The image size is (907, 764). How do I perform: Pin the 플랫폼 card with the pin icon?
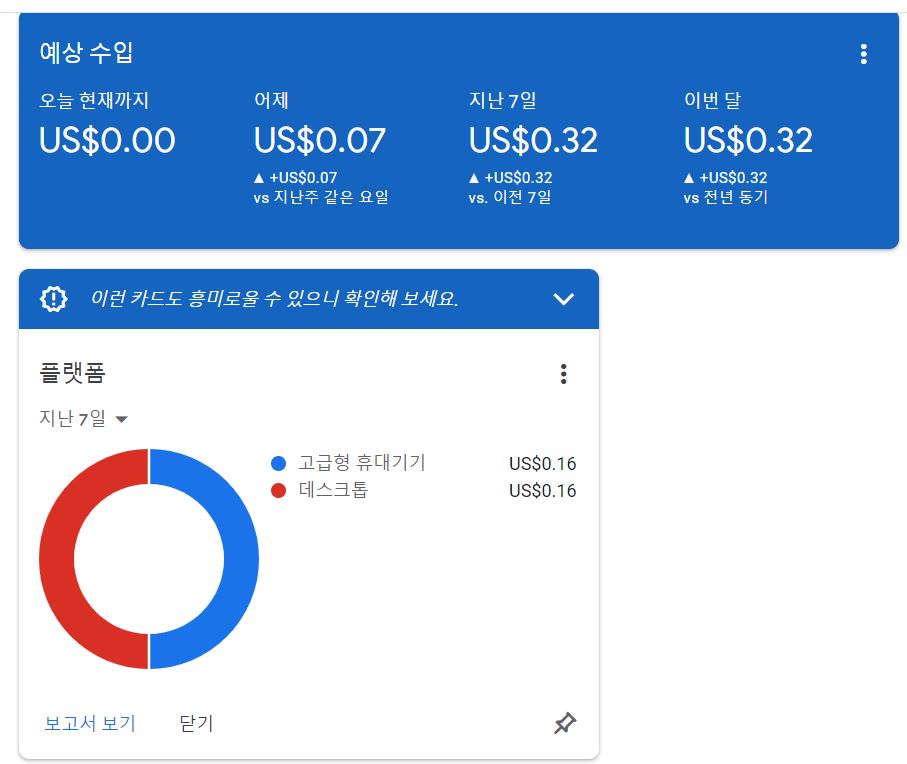pos(565,723)
